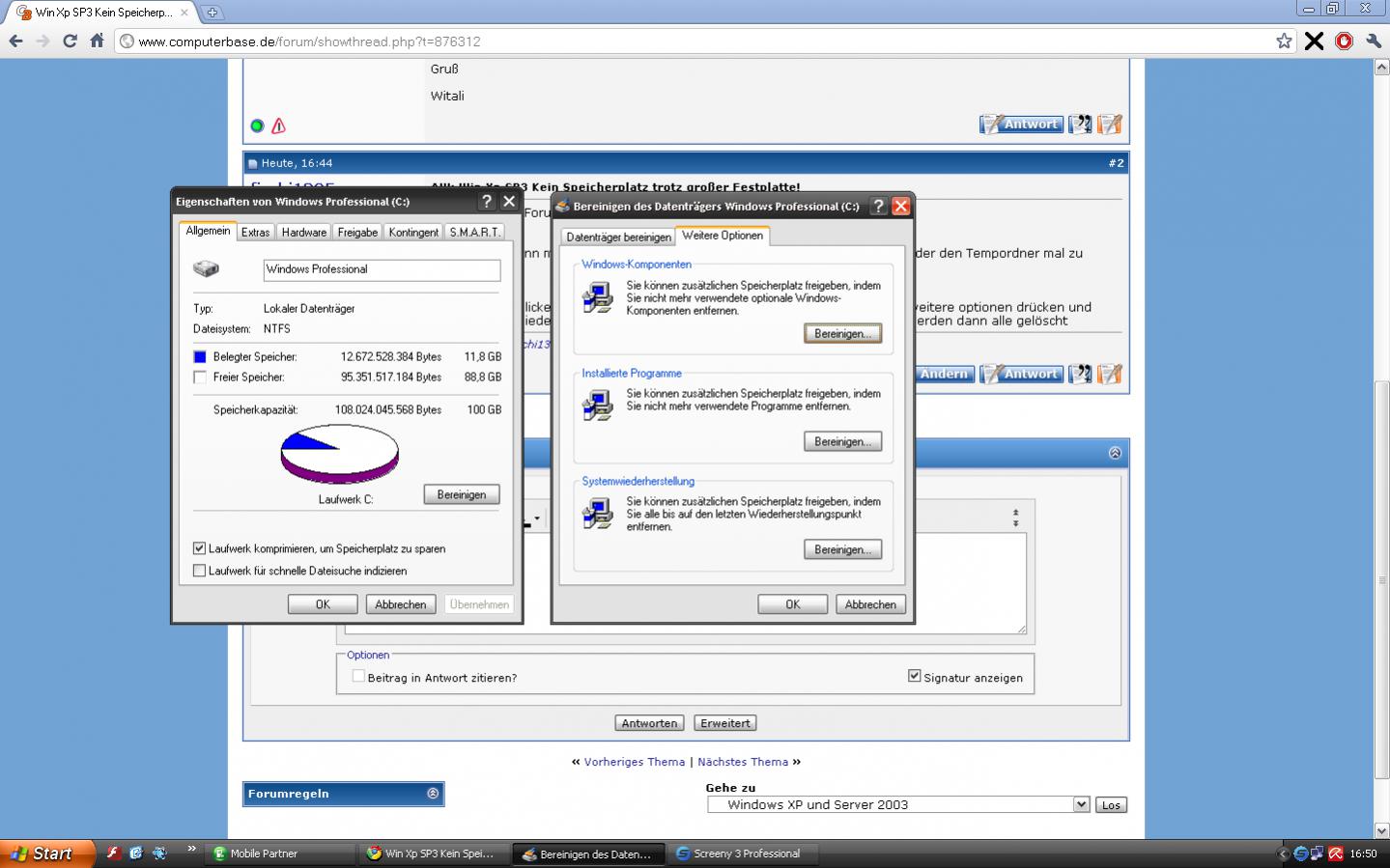This screenshot has width=1390, height=868.
Task: Click multi-quote icon in post #2 footer
Action: tap(1080, 374)
